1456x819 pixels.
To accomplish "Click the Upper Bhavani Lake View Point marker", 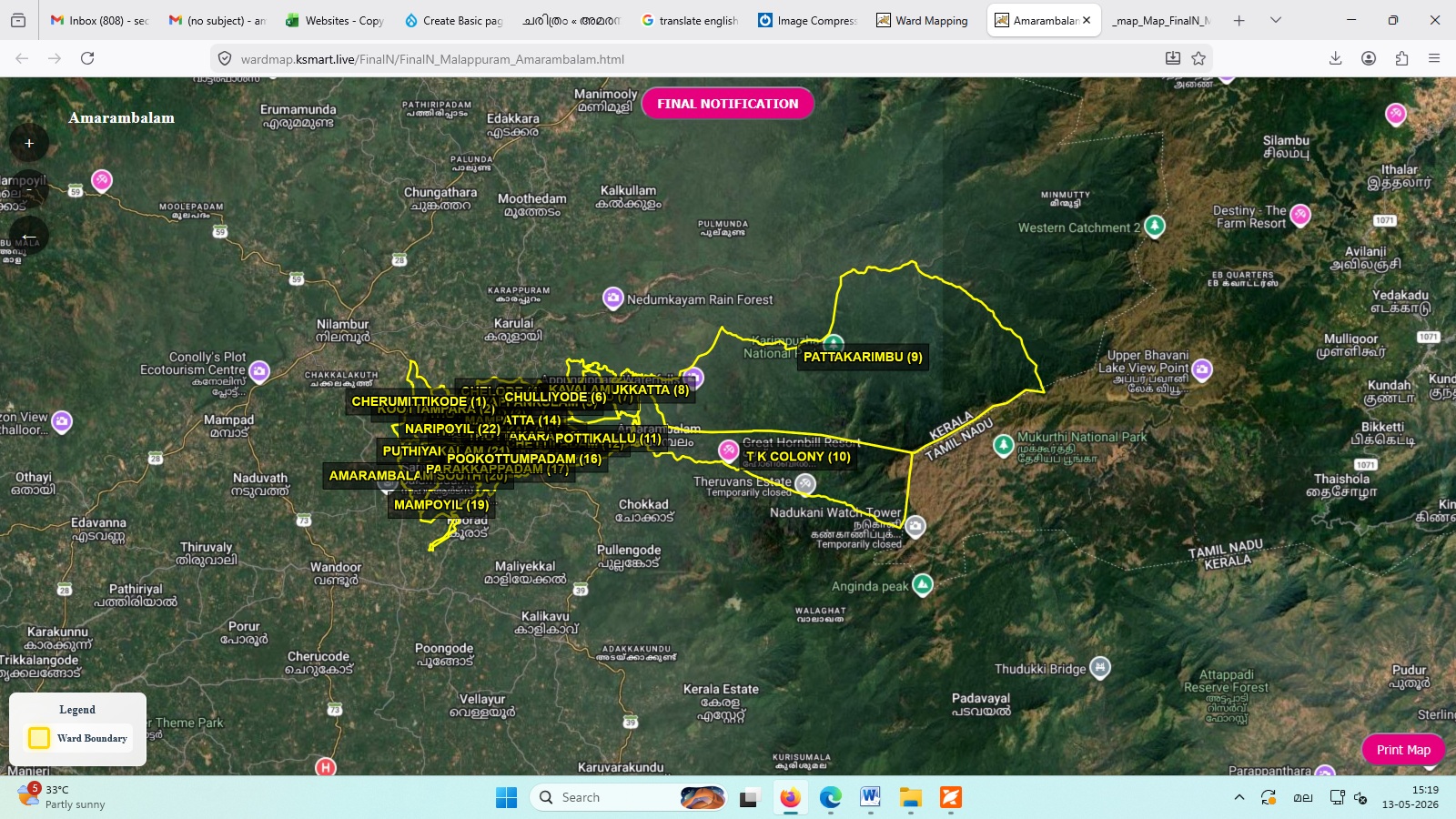I will pyautogui.click(x=1202, y=369).
